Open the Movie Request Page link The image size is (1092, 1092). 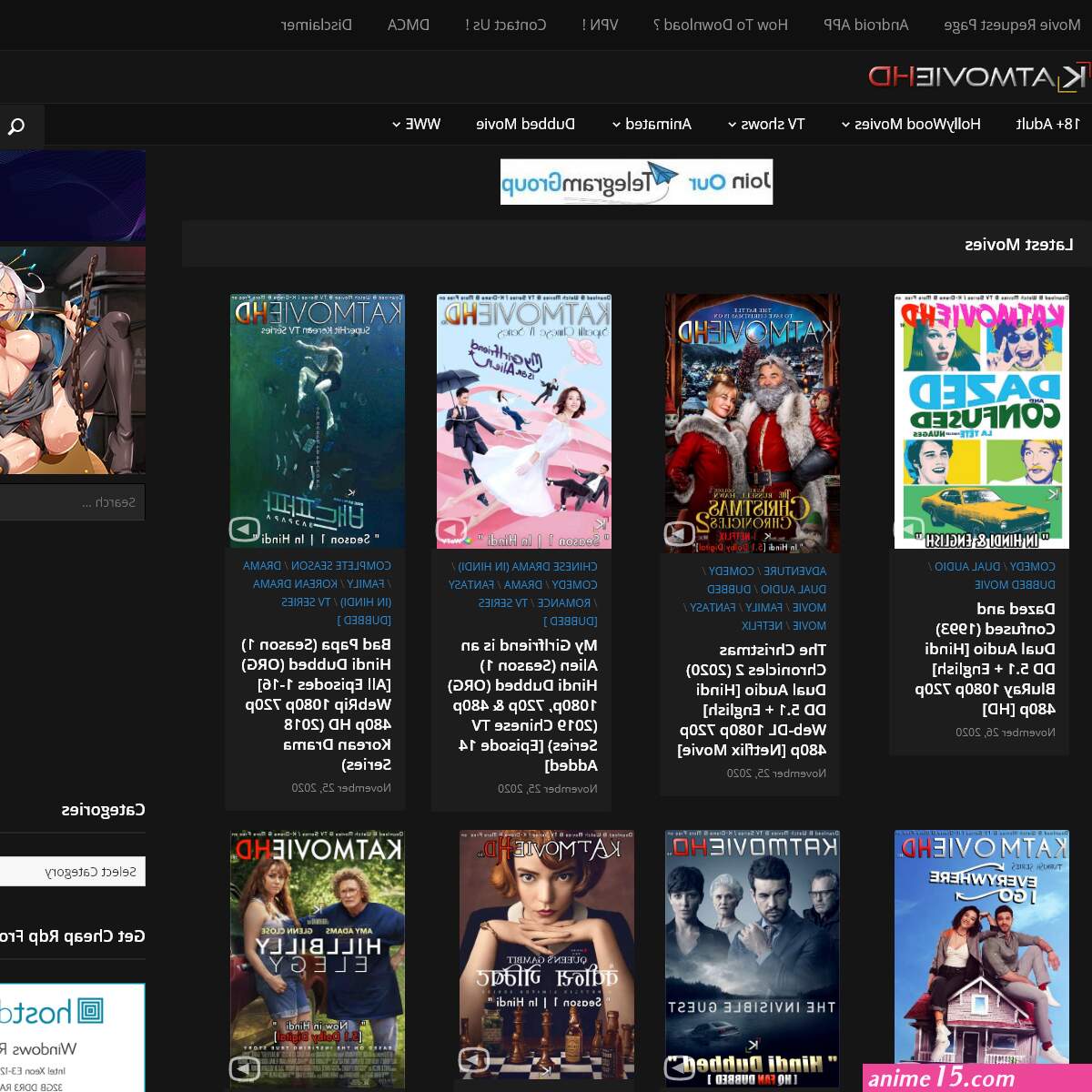coord(1012,25)
